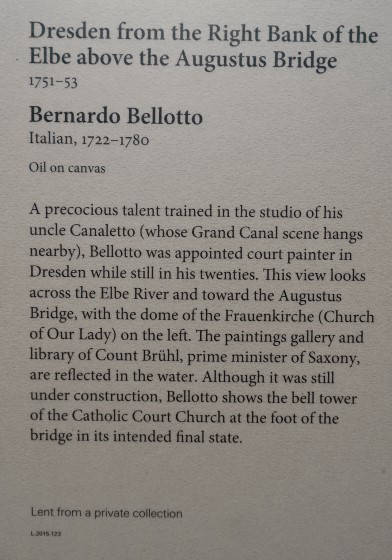Click the word 'Frauenkirche'
The height and width of the screenshot is (560, 392).
[x=269, y=316]
